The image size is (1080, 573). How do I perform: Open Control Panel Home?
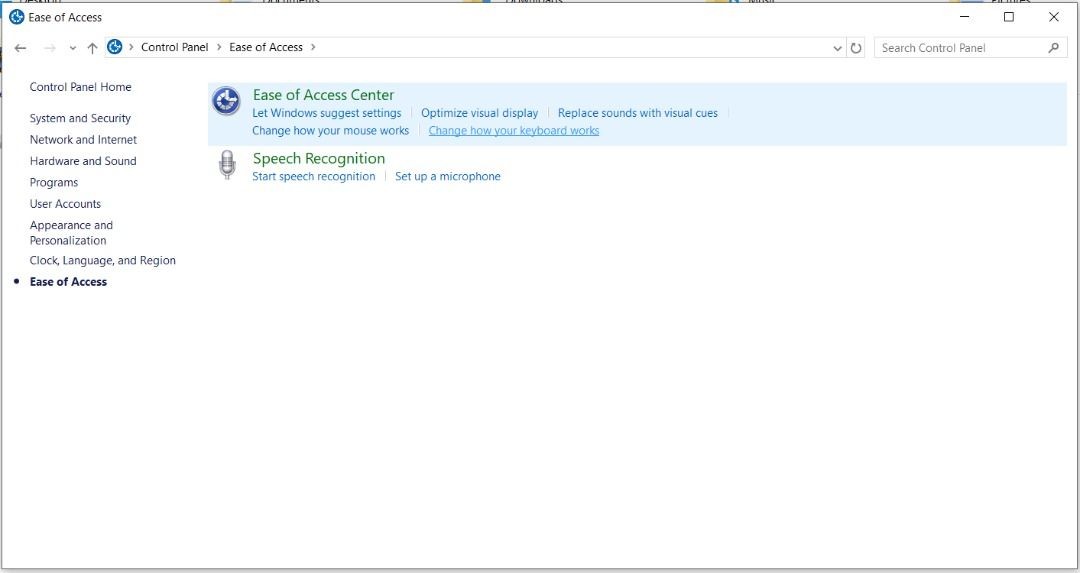click(80, 87)
